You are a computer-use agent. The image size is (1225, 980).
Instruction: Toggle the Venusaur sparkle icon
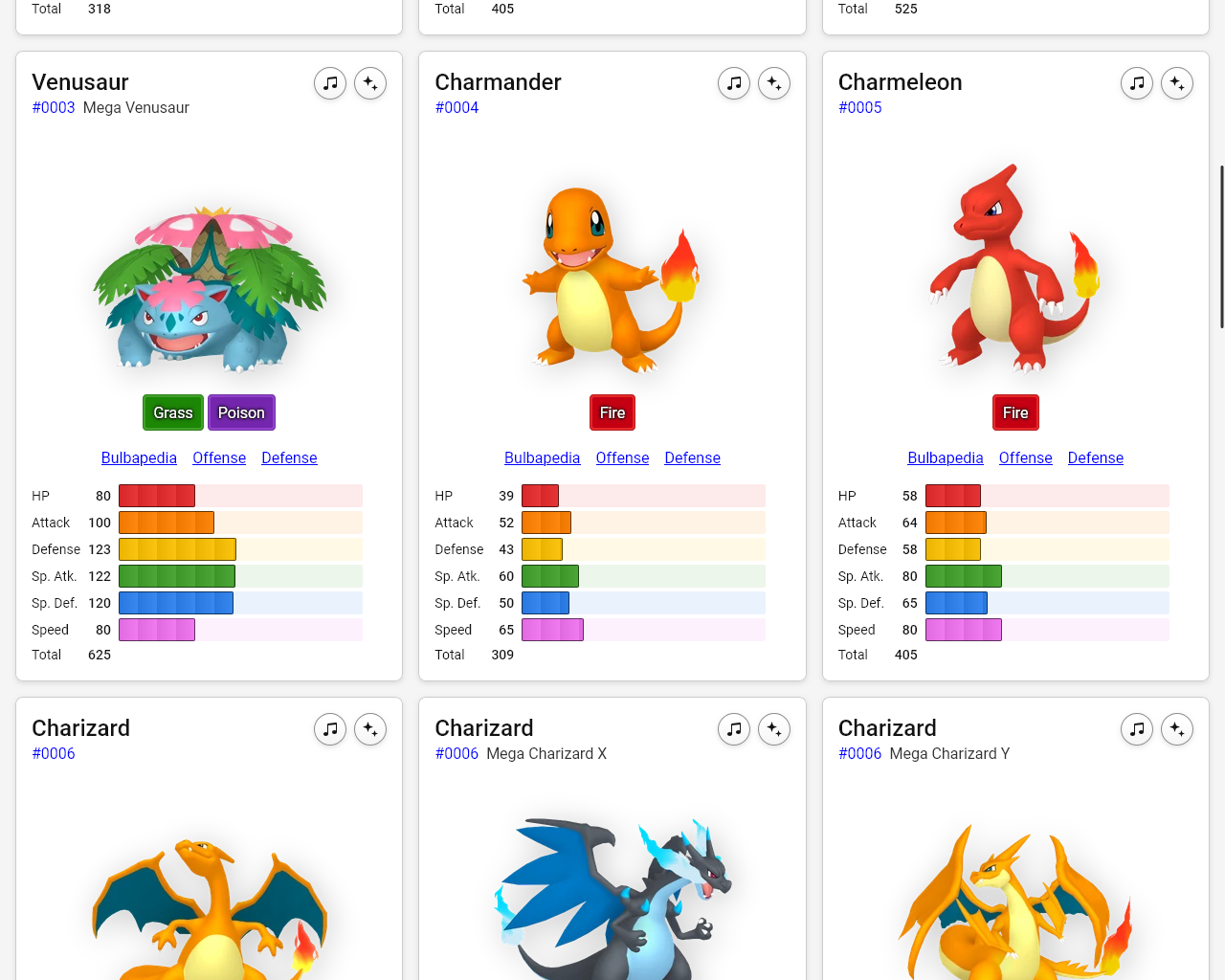point(370,83)
